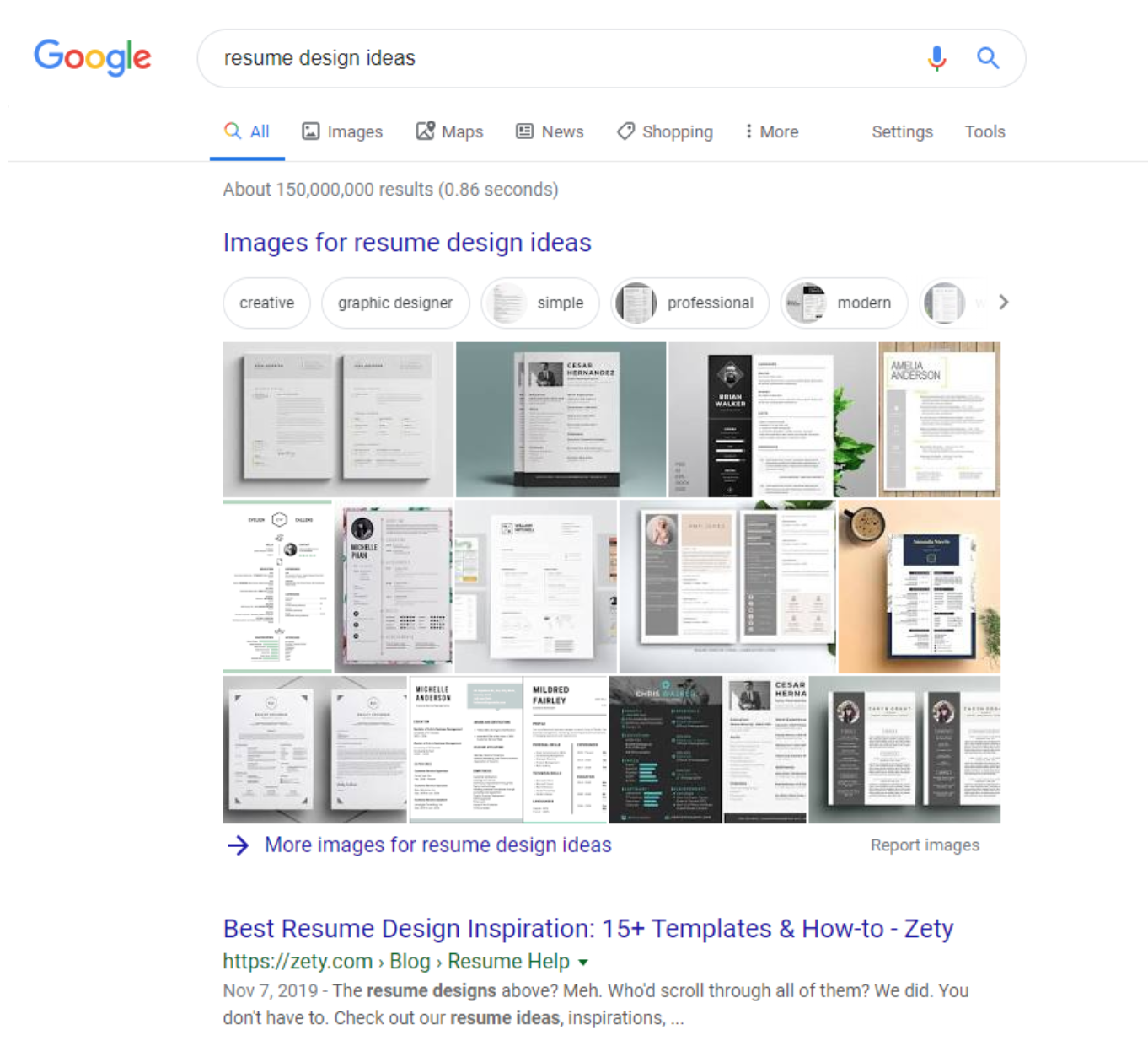Image resolution: width=1148 pixels, height=1062 pixels.
Task: Open the Cesar Hernandez resume thumbnail
Action: pyautogui.click(x=561, y=420)
